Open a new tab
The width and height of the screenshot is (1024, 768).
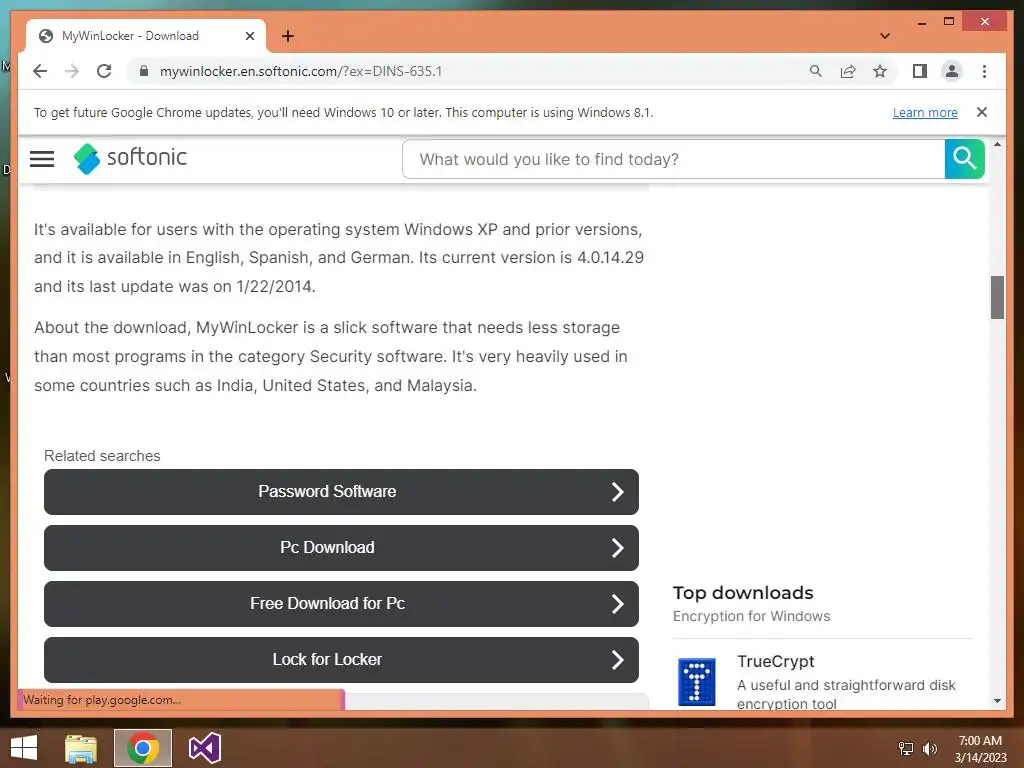point(287,36)
